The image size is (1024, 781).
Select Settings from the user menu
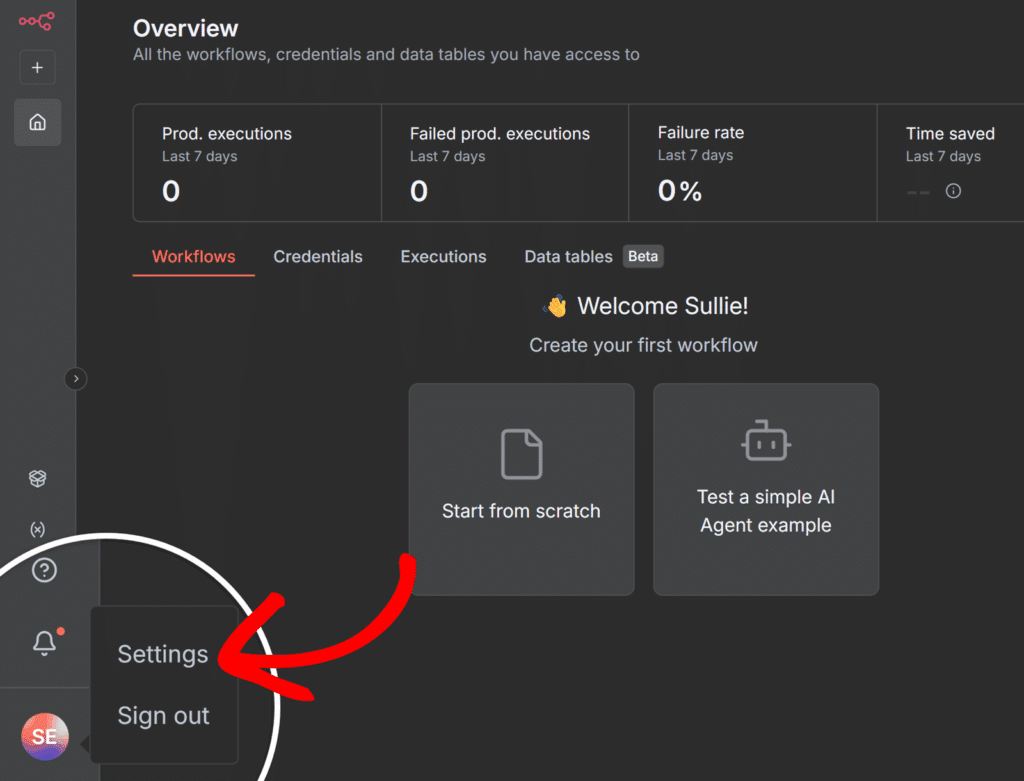click(163, 654)
